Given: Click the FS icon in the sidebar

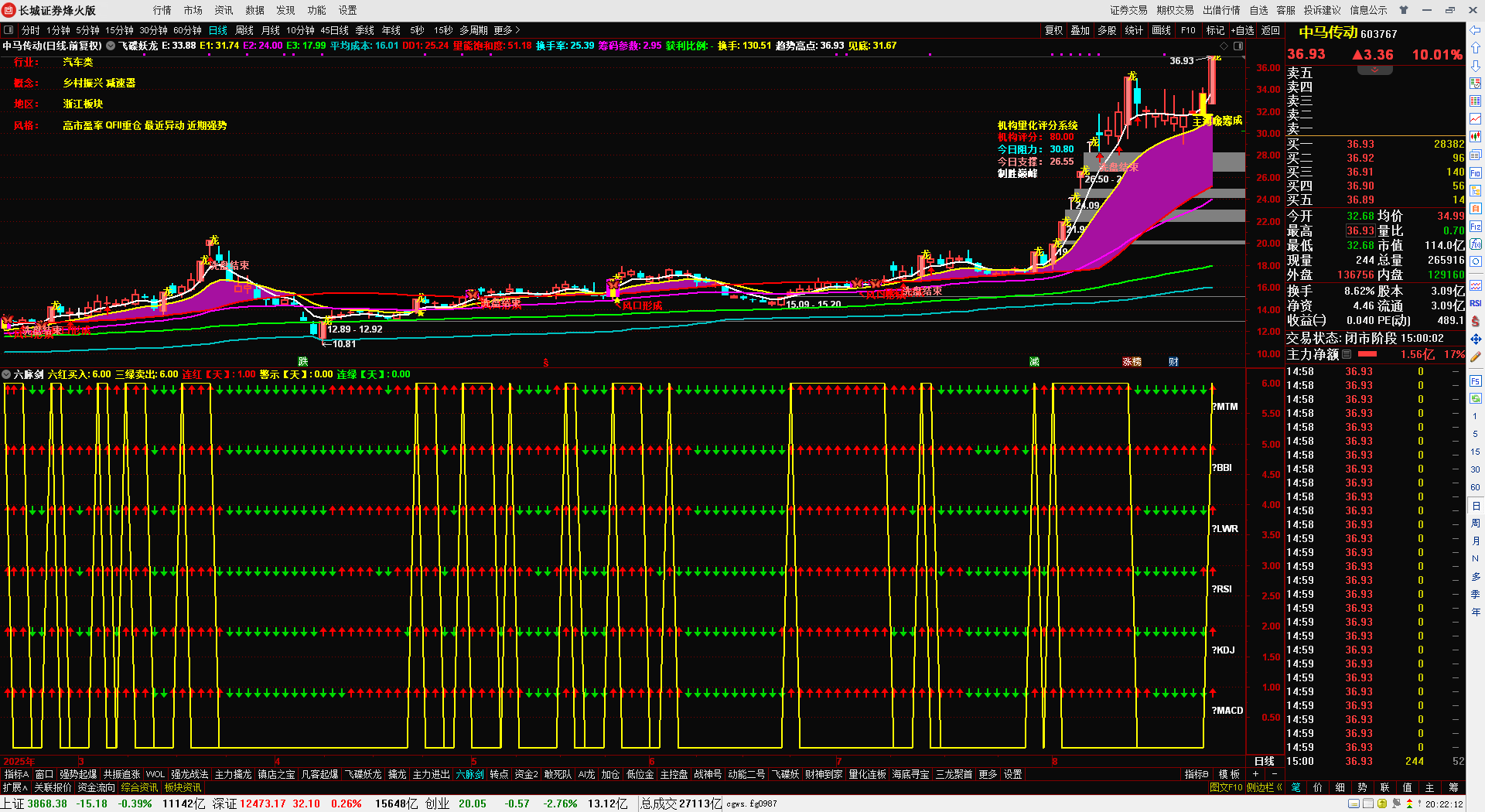Looking at the screenshot, I should [1476, 381].
